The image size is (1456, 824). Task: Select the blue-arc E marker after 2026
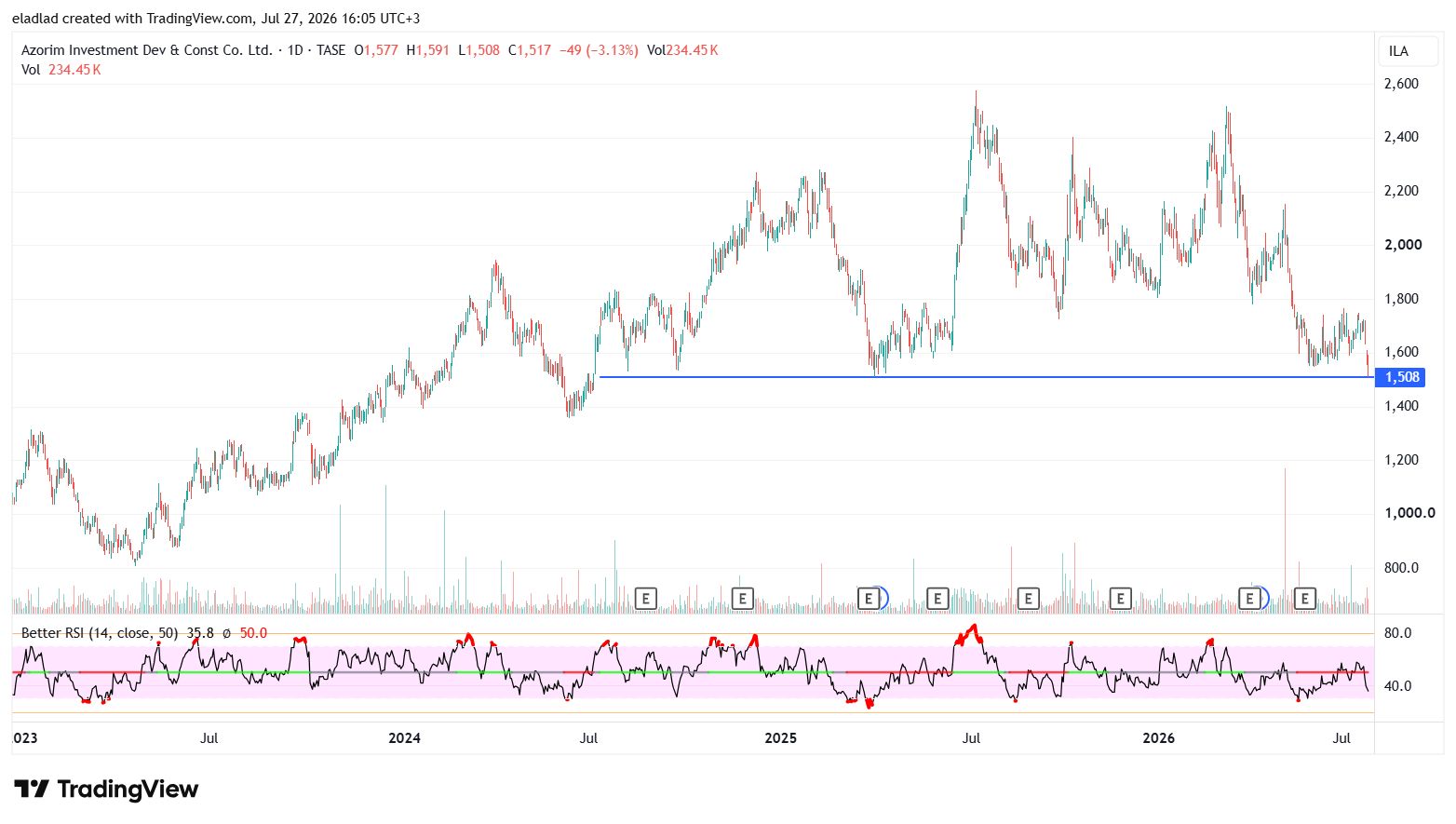point(1251,599)
